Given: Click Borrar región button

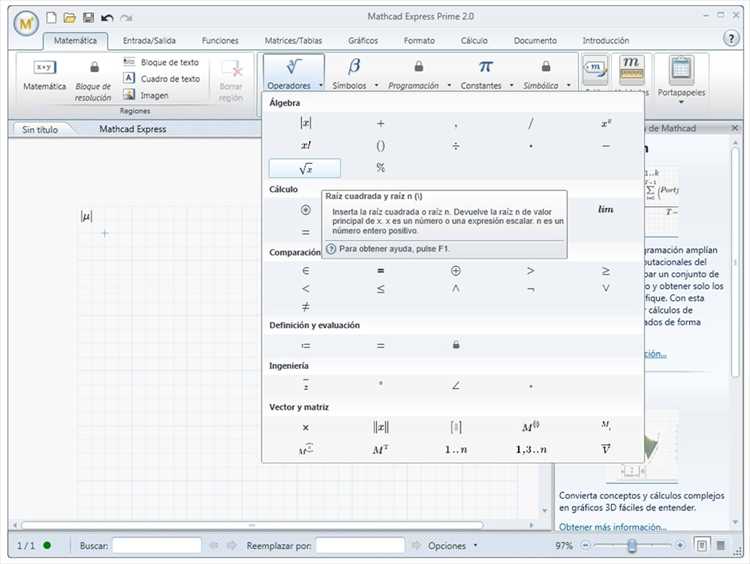Looking at the screenshot, I should pyautogui.click(x=231, y=80).
